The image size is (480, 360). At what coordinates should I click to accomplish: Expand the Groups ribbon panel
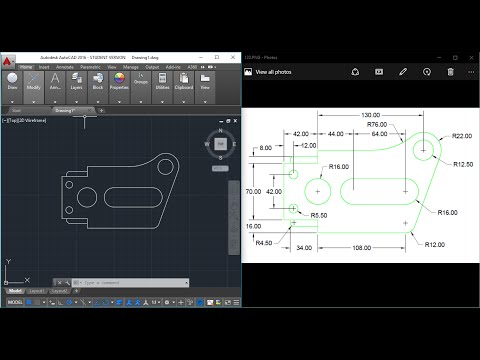coord(141,102)
